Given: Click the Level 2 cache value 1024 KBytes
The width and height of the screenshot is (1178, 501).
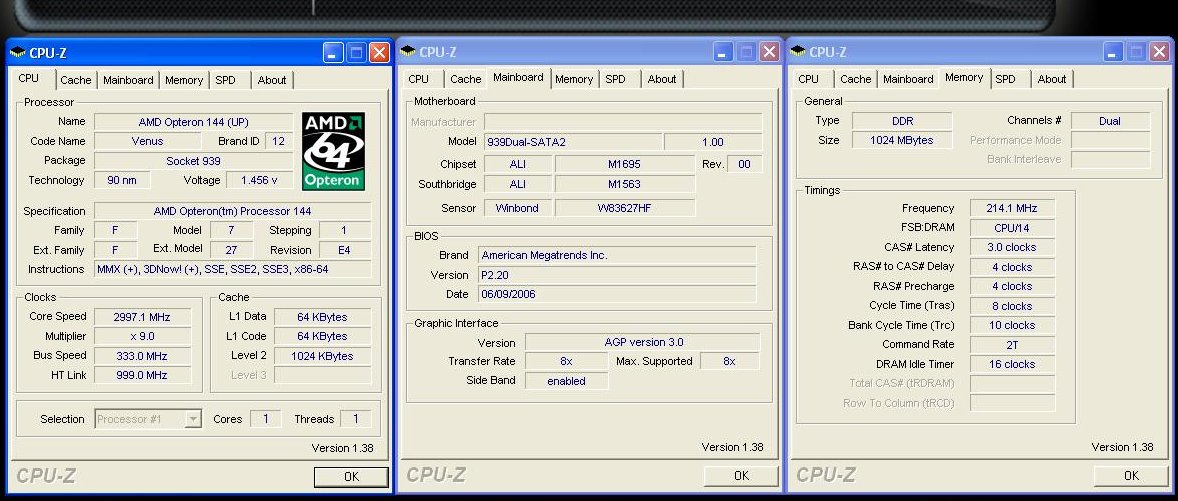Looking at the screenshot, I should tap(322, 356).
